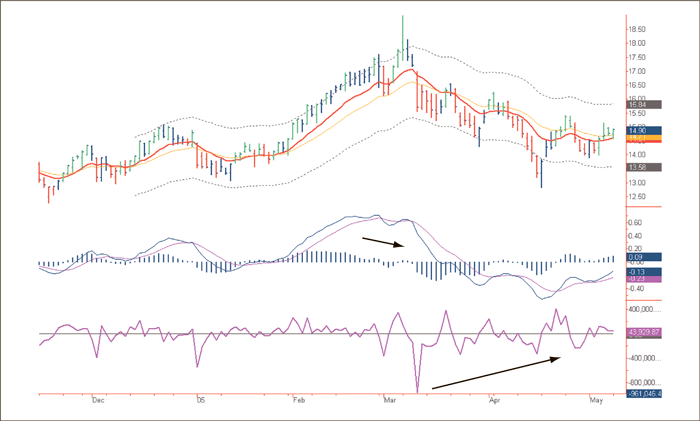Click the downward arrow in the MACD panel
The width and height of the screenshot is (700, 421).
pos(382,242)
